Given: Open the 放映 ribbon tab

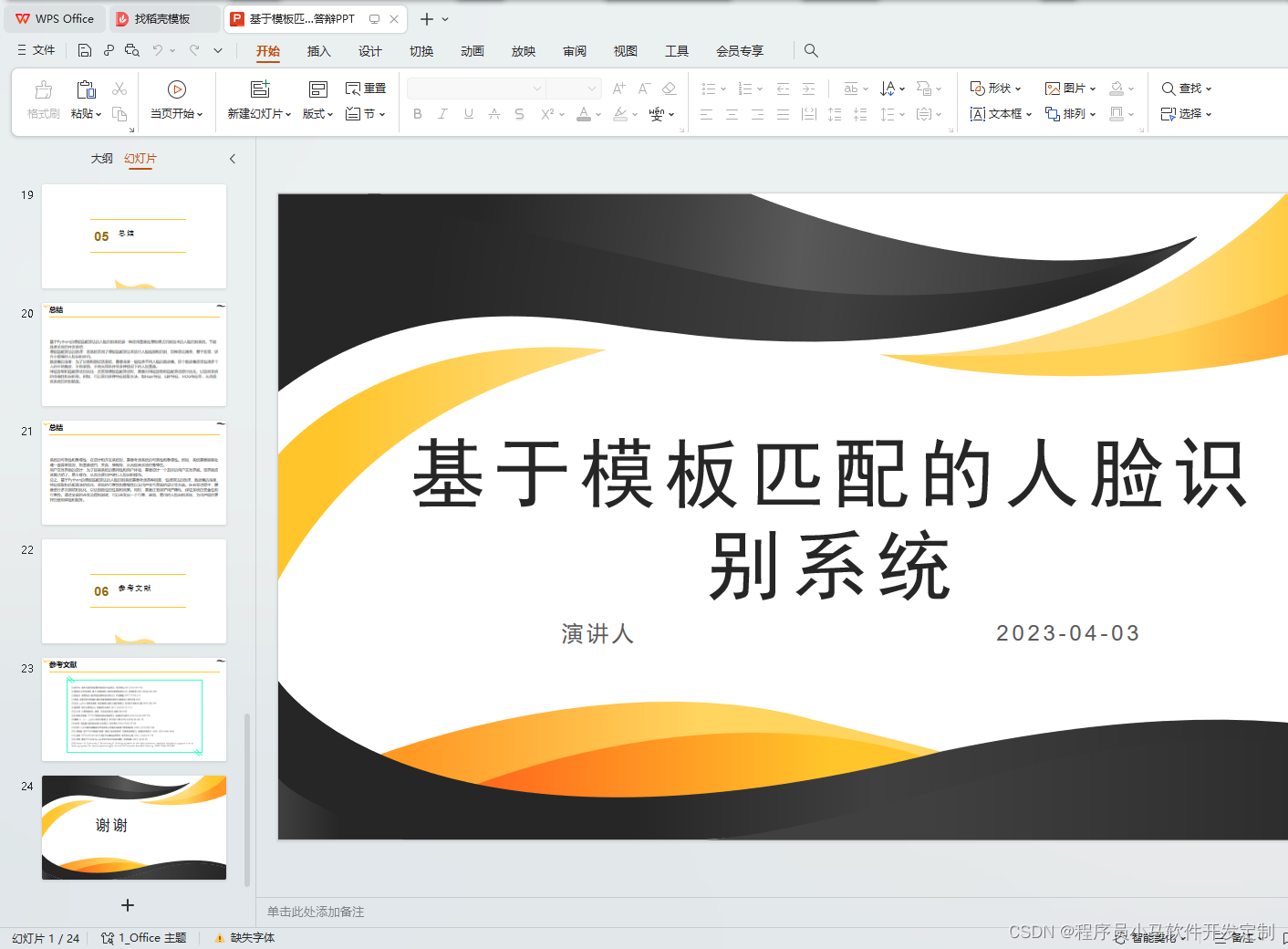Looking at the screenshot, I should coord(523,51).
